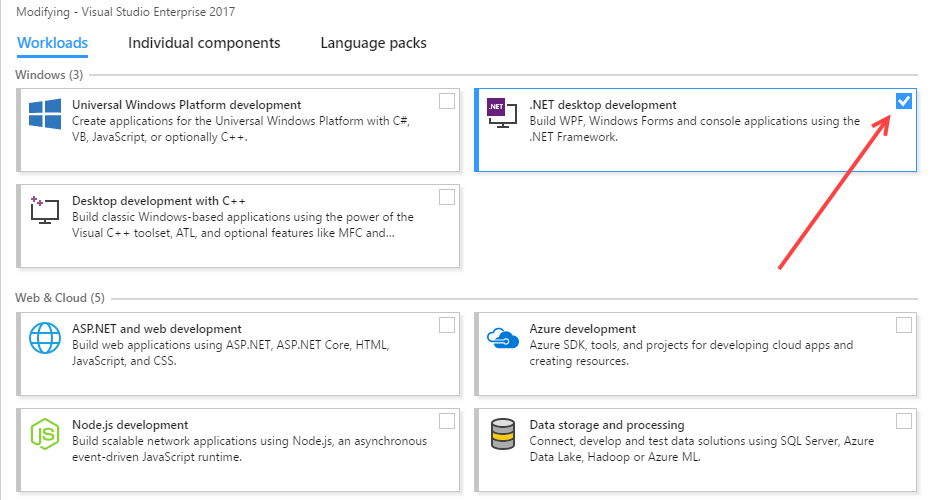Click the Azure development title text
This screenshot has height=500, width=931.
pos(582,328)
